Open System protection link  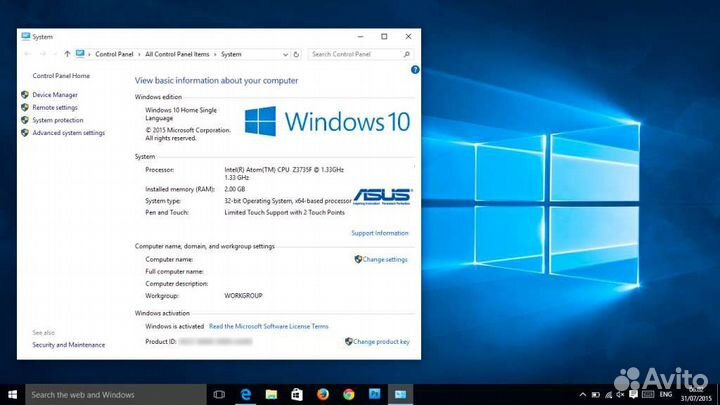tap(58, 120)
